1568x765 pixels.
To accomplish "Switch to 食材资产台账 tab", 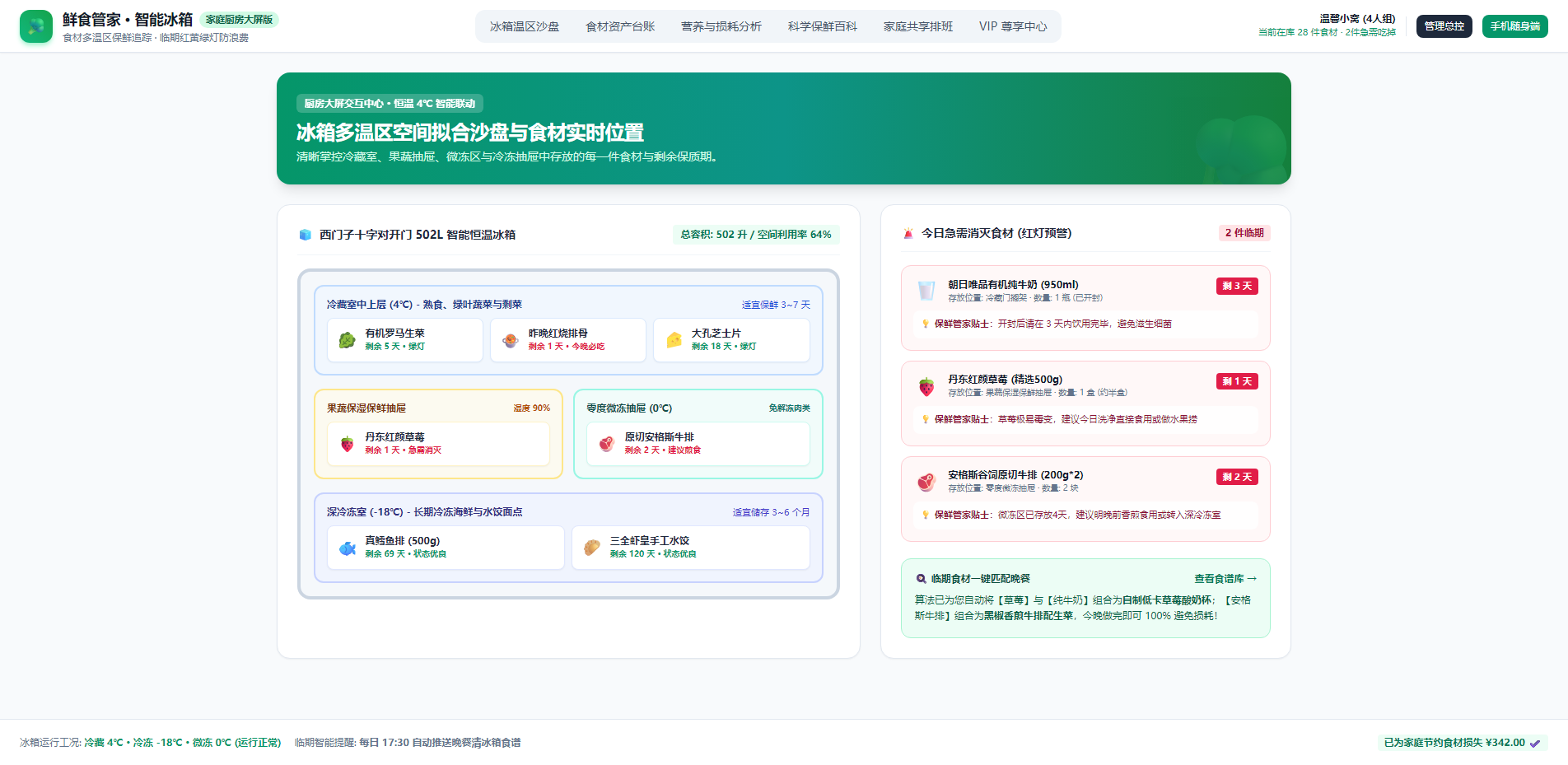I will 620,26.
